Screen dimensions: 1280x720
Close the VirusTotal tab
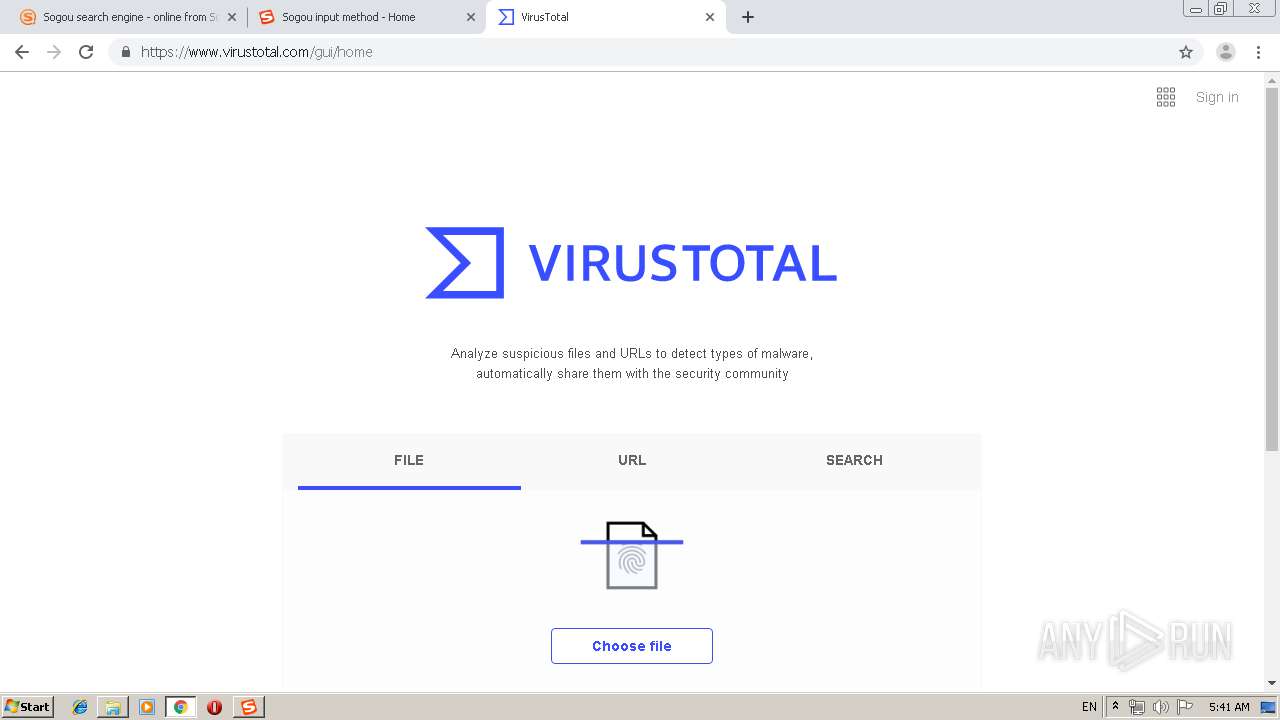click(710, 17)
